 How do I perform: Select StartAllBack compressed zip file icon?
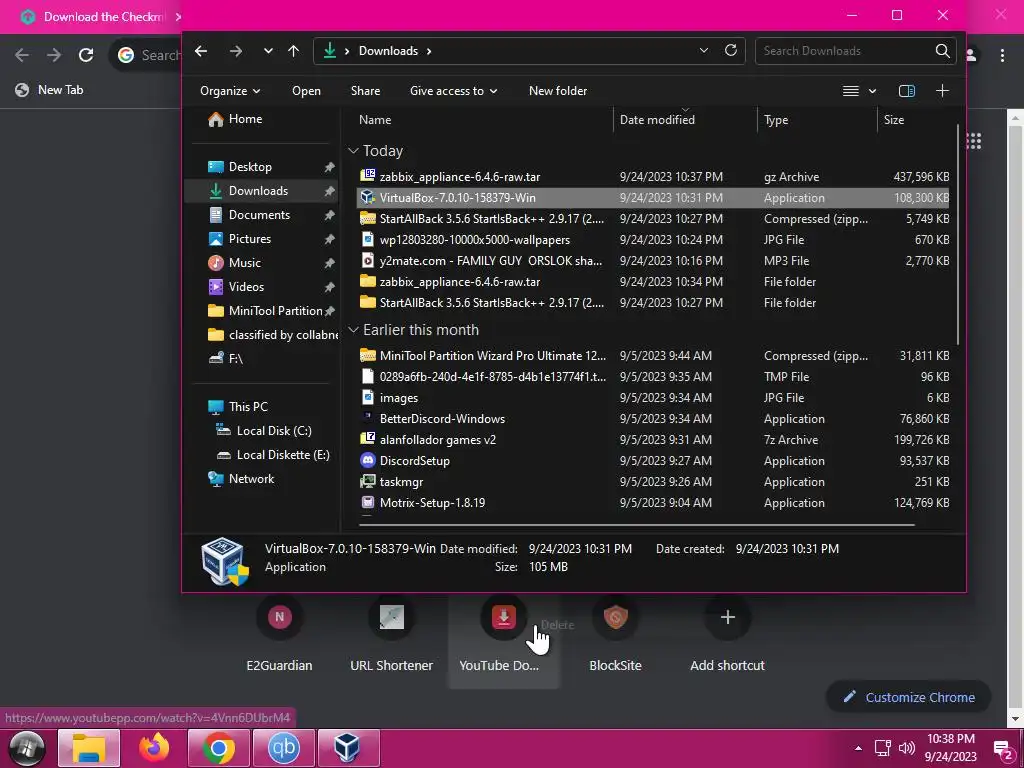click(x=368, y=218)
